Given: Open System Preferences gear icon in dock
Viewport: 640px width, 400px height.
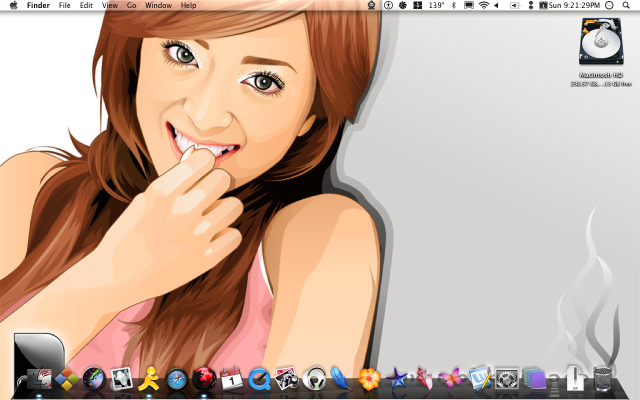Looking at the screenshot, I should pyautogui.click(x=506, y=379).
